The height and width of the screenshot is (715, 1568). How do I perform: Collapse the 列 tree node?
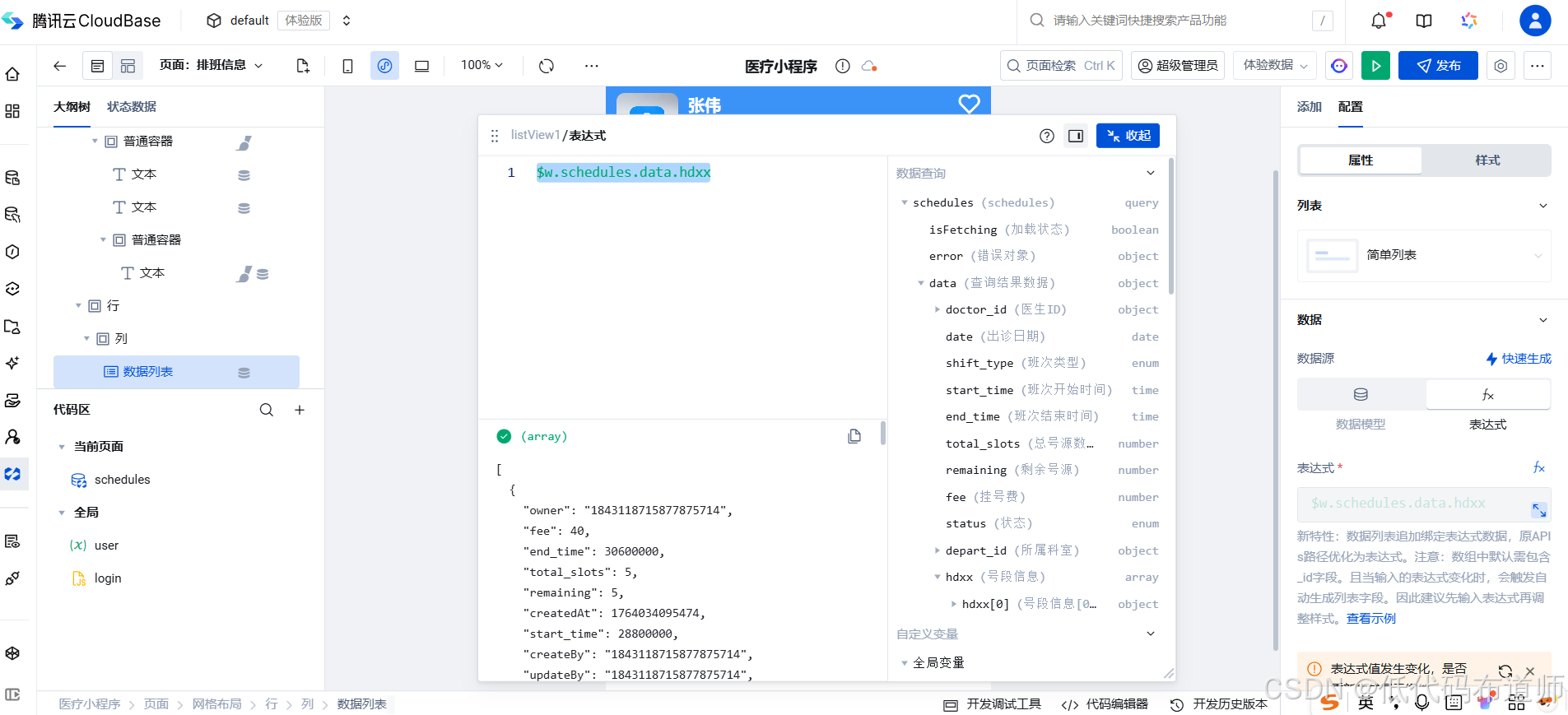tap(86, 339)
